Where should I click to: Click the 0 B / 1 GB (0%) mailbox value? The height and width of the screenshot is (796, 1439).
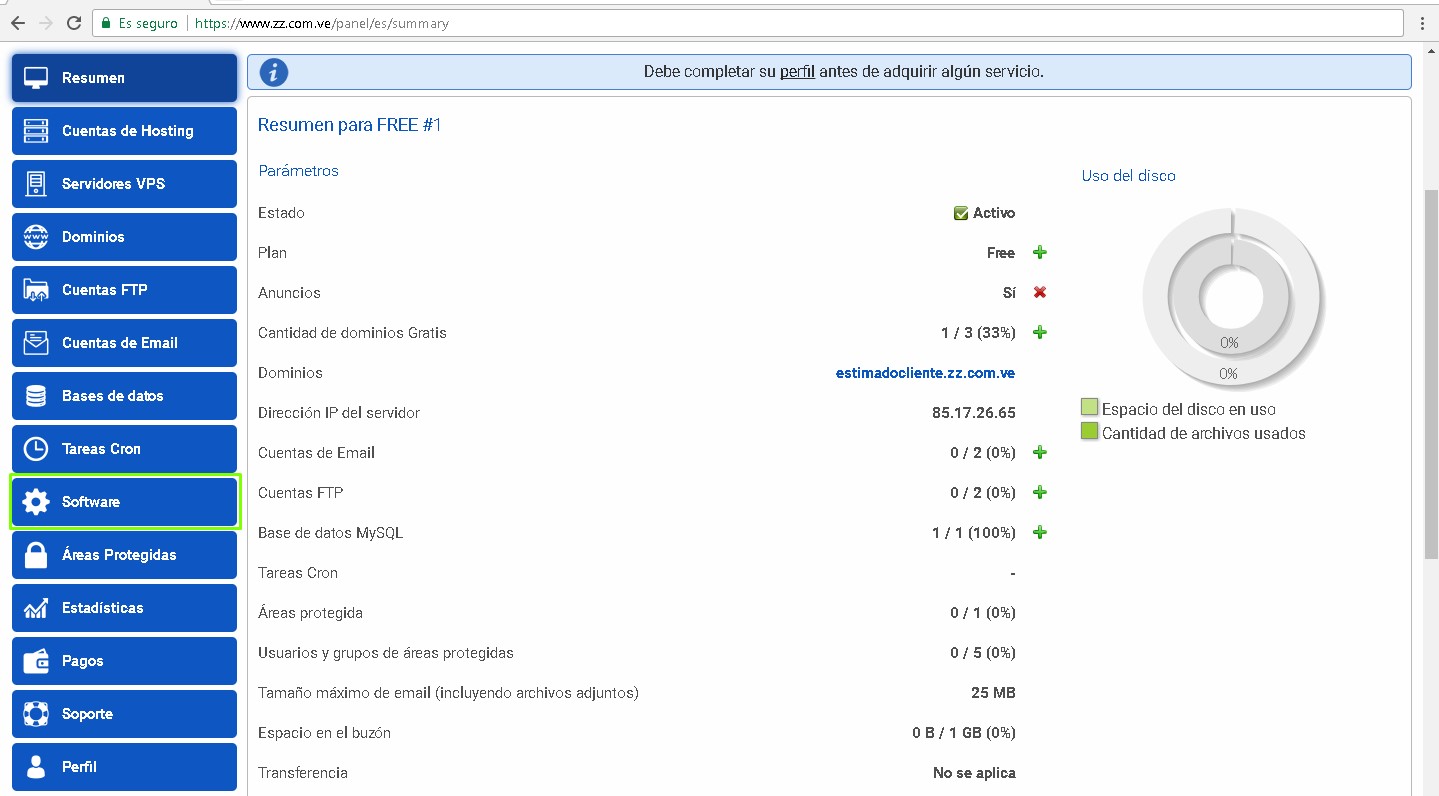pyautogui.click(x=964, y=733)
